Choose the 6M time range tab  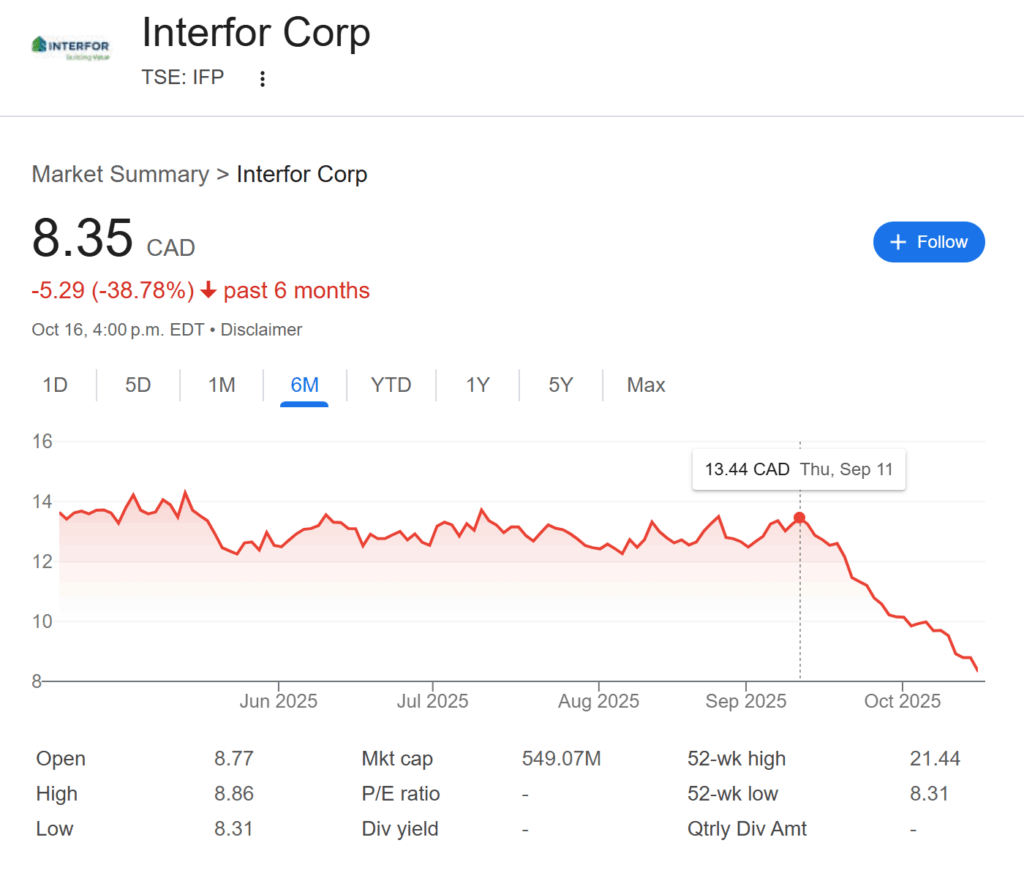coord(304,385)
